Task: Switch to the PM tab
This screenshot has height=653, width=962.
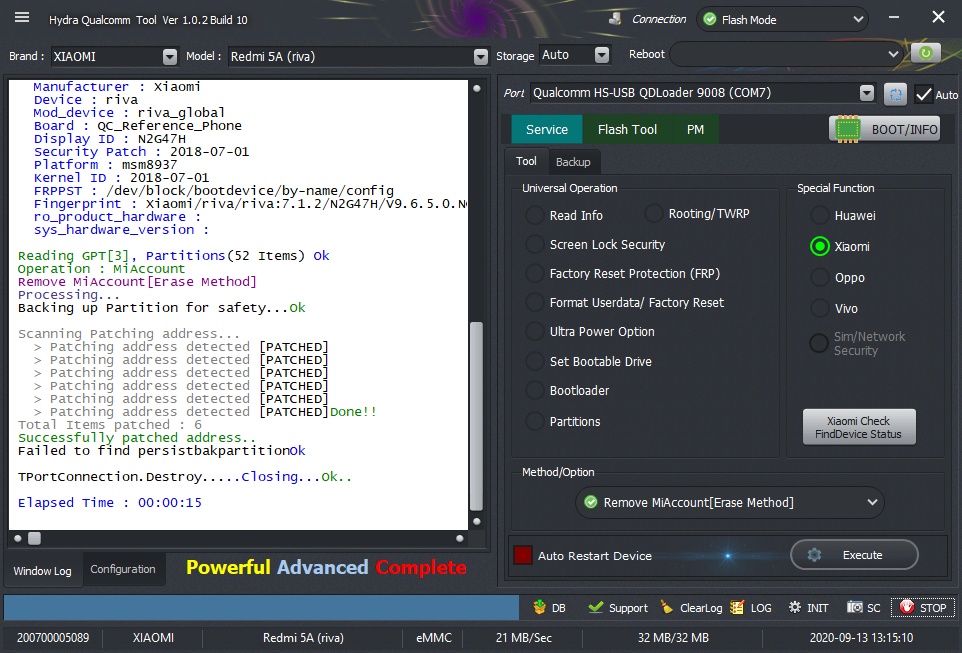Action: click(x=695, y=129)
